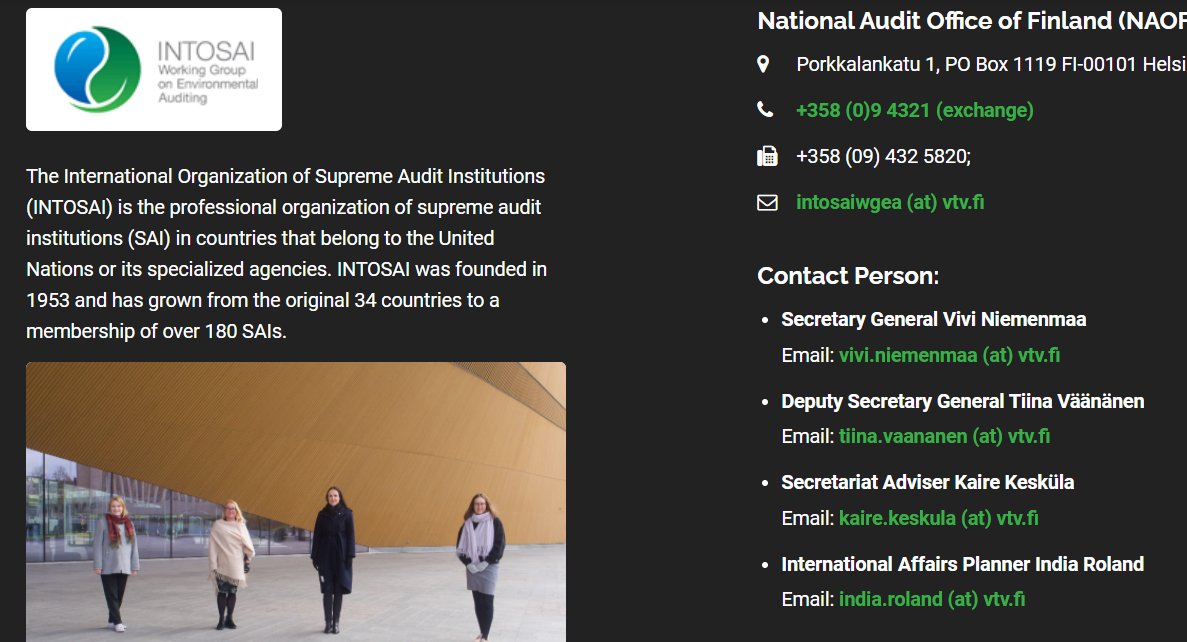
Task: Click the map pin address icon
Action: (x=763, y=64)
